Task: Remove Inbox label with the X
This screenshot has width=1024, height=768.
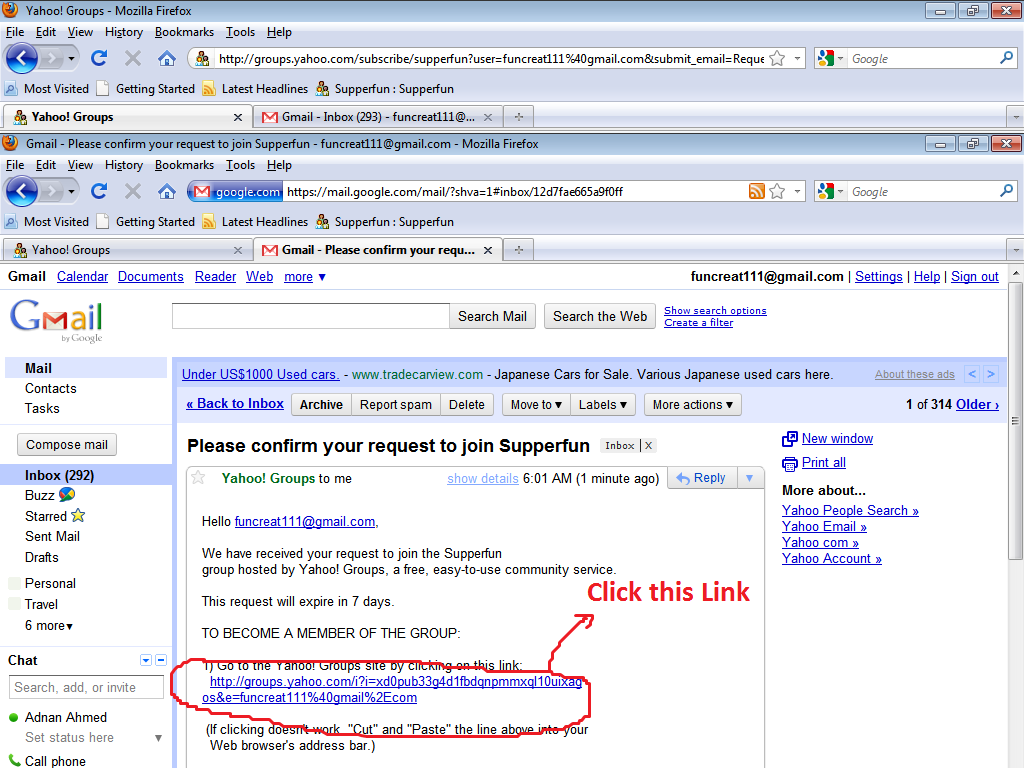Action: point(648,445)
